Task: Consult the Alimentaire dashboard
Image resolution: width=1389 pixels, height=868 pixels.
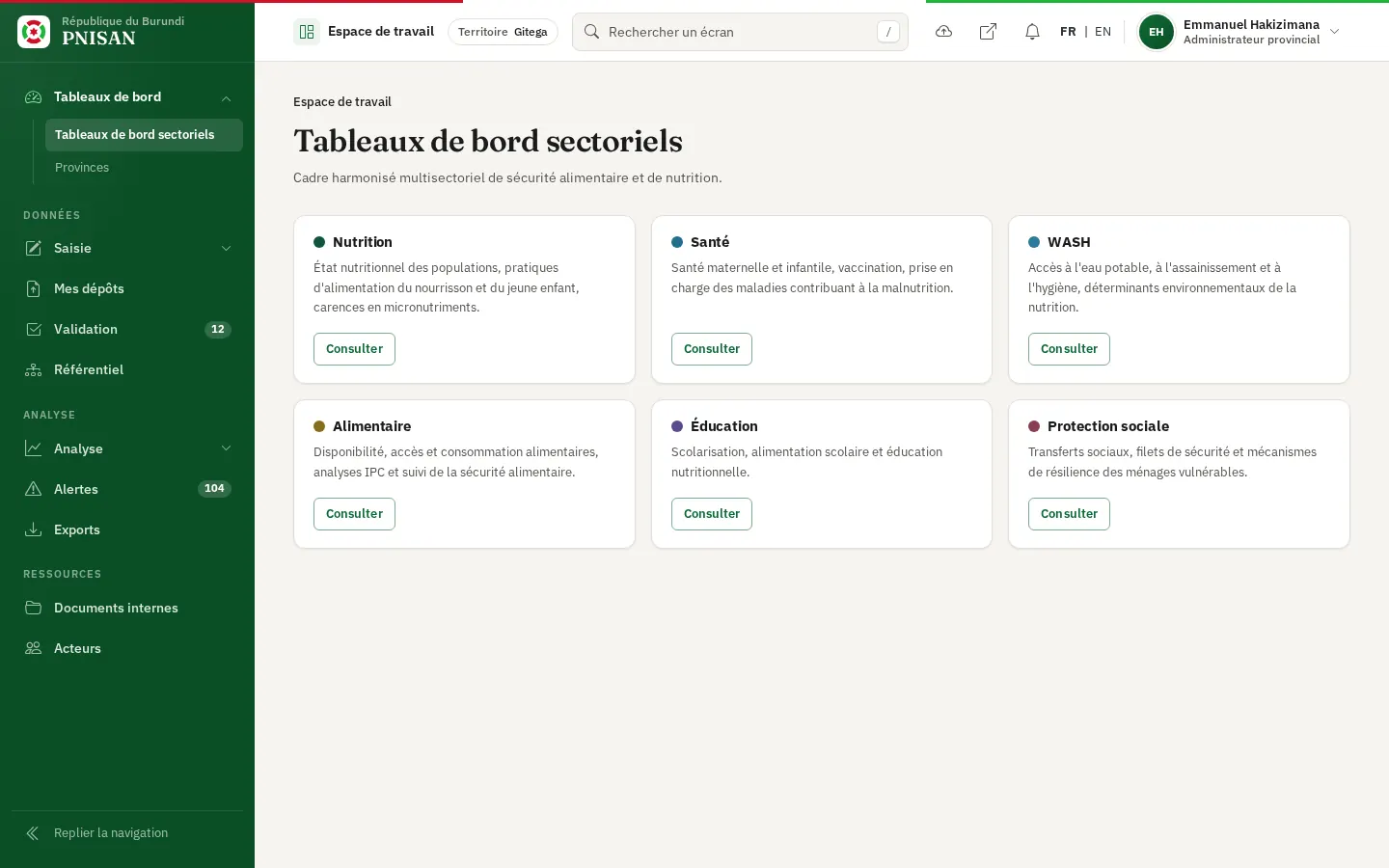Action: (x=354, y=514)
